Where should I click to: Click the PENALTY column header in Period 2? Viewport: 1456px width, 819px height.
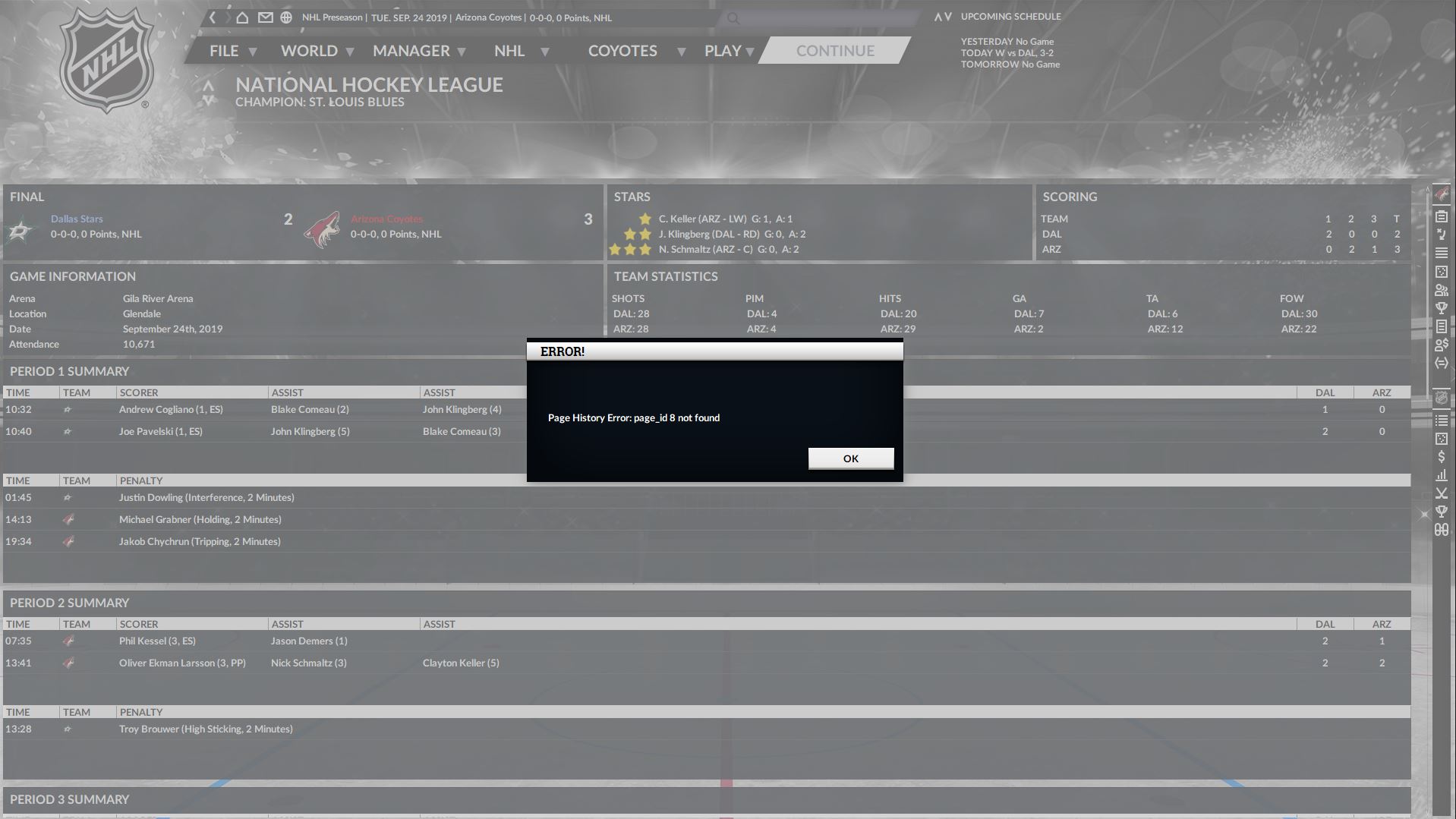tap(140, 712)
